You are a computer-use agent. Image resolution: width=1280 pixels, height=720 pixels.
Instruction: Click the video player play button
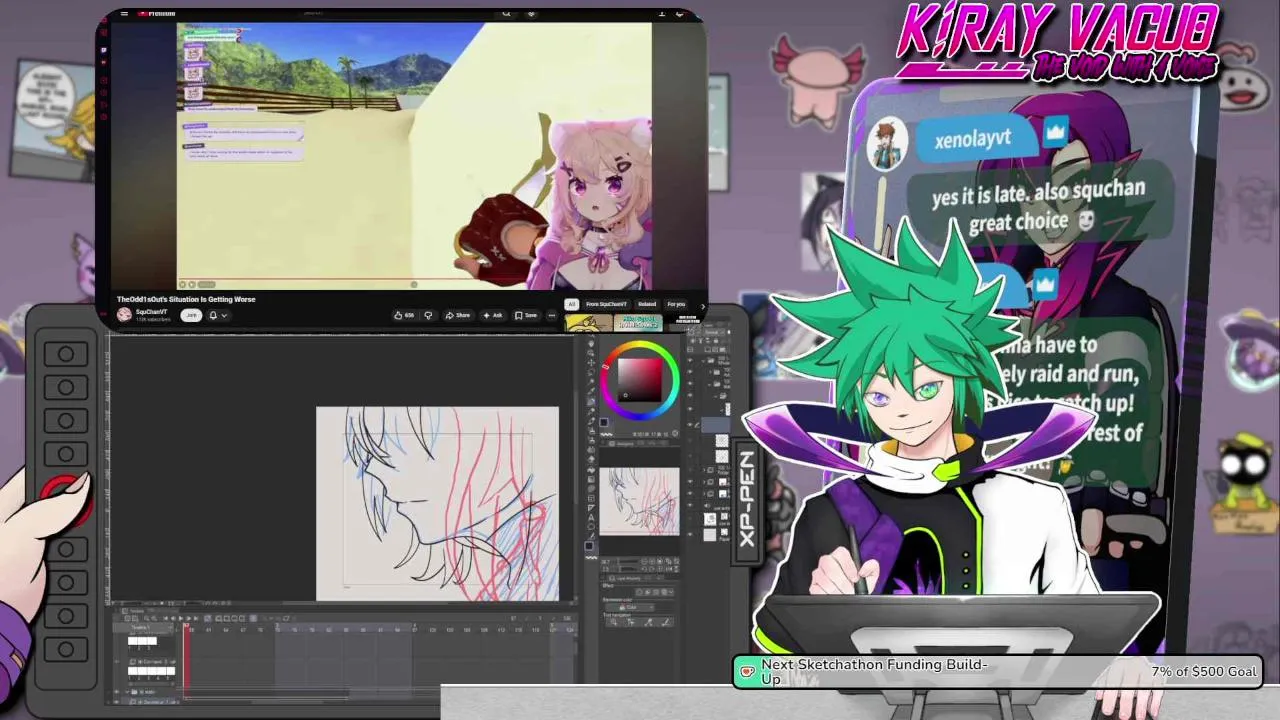coord(182,285)
